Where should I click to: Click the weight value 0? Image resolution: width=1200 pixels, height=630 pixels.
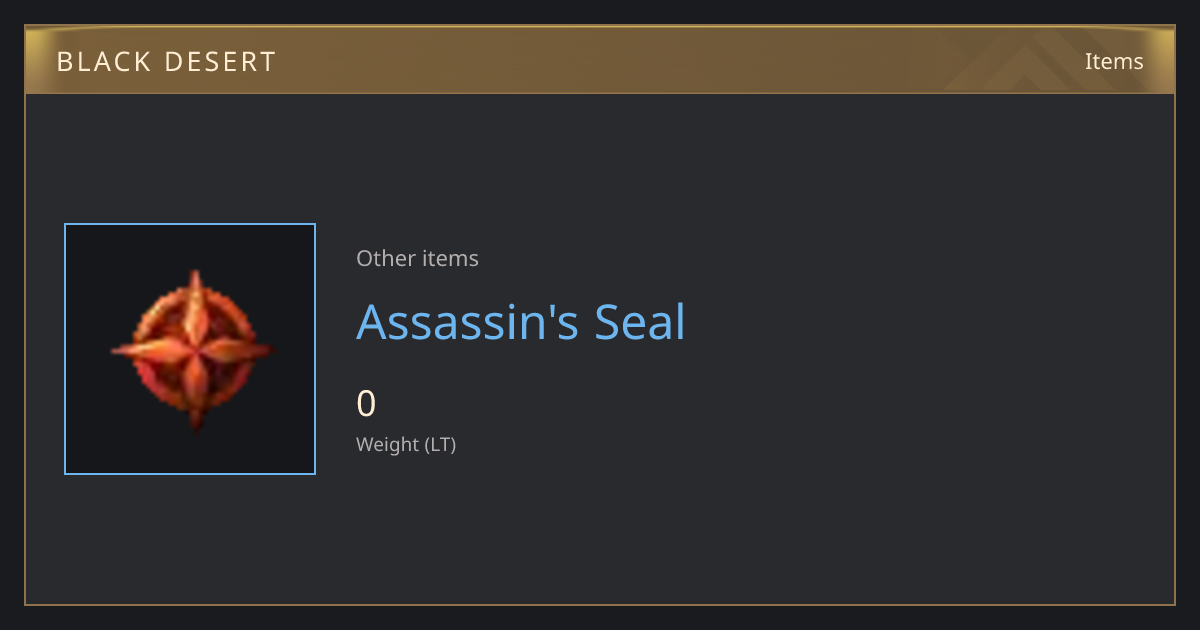[x=366, y=404]
